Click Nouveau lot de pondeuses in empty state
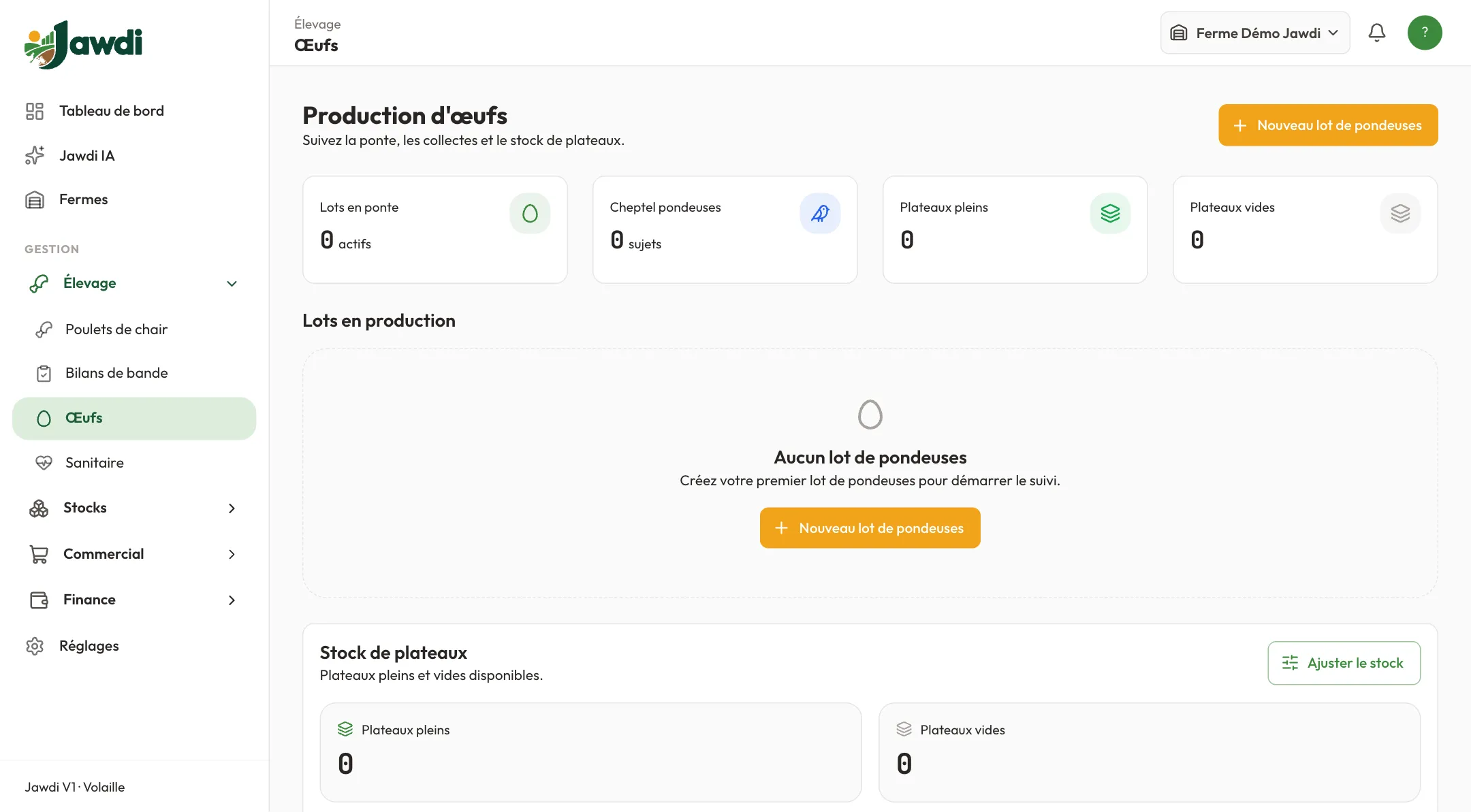 [x=870, y=528]
